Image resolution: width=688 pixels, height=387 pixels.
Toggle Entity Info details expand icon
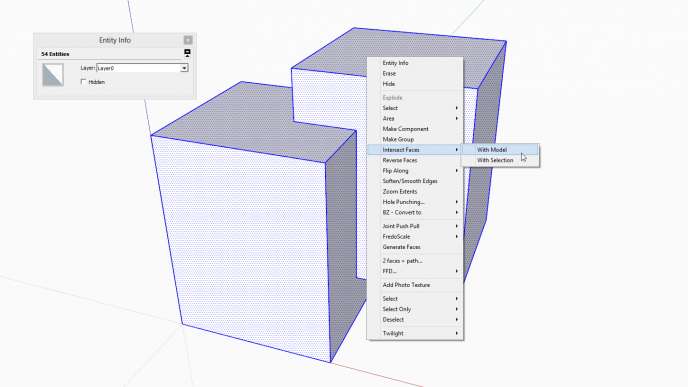[187, 54]
